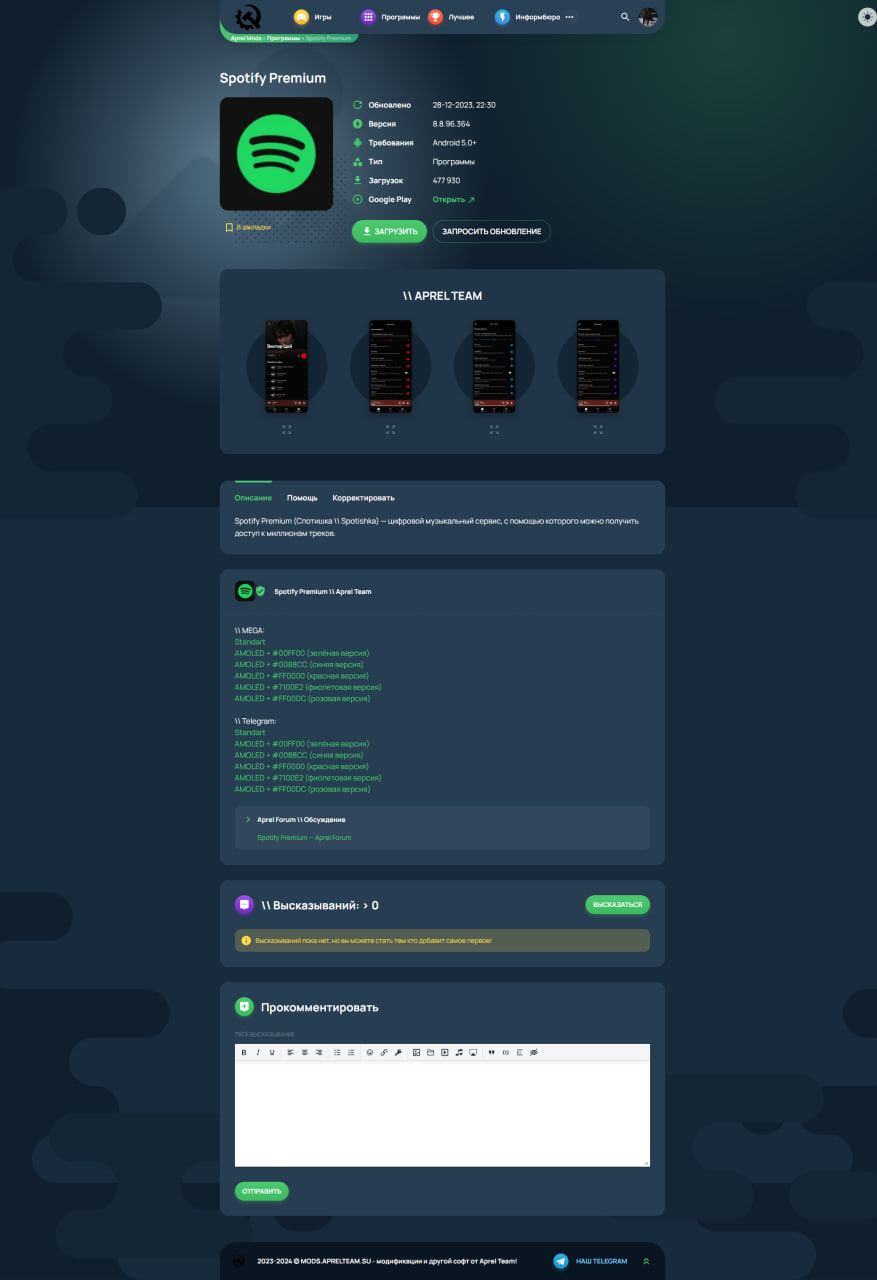Click MEGA AMOLED #FF0000 red version link
Screen dimensions: 877x1280
pos(302,676)
